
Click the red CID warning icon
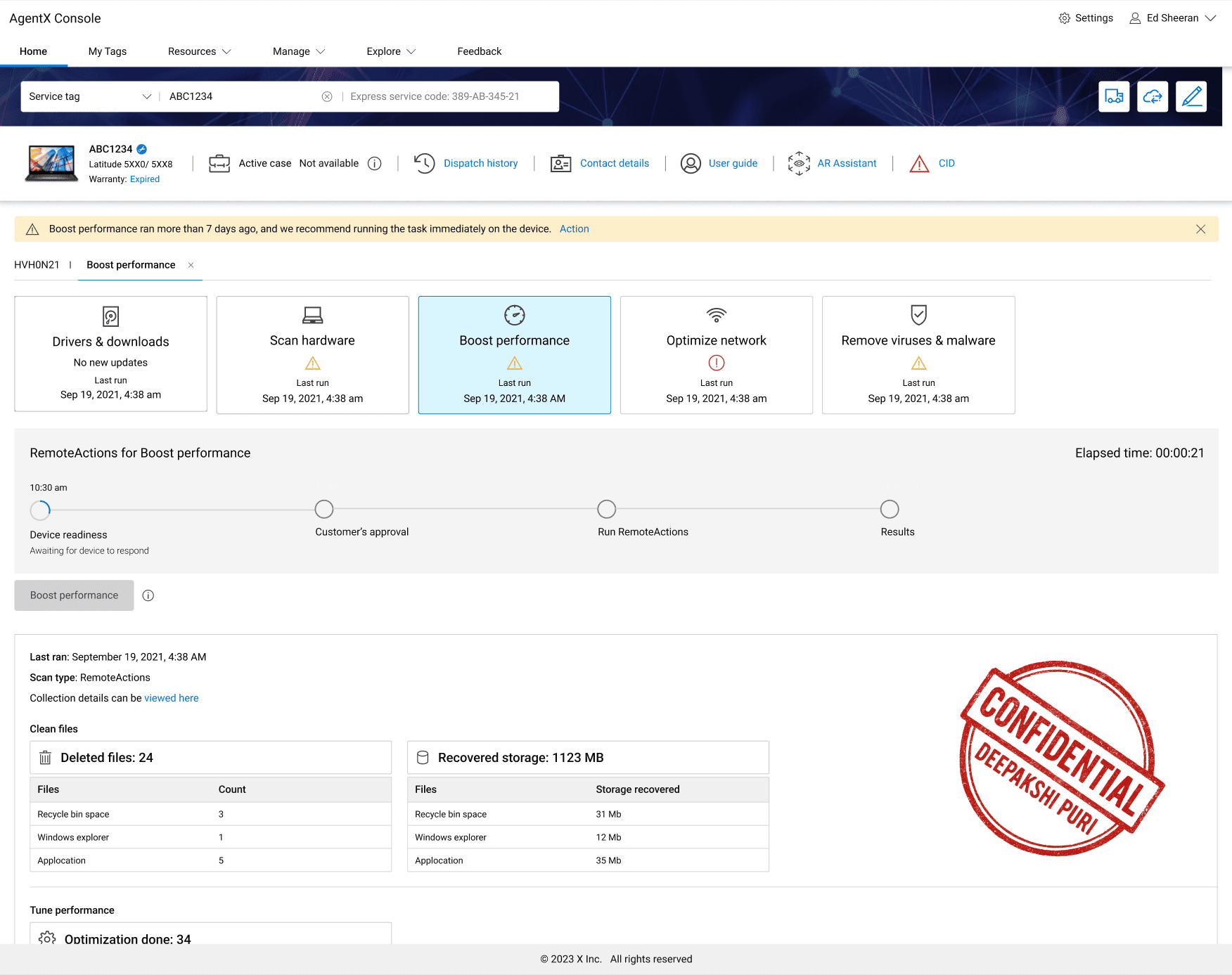918,163
